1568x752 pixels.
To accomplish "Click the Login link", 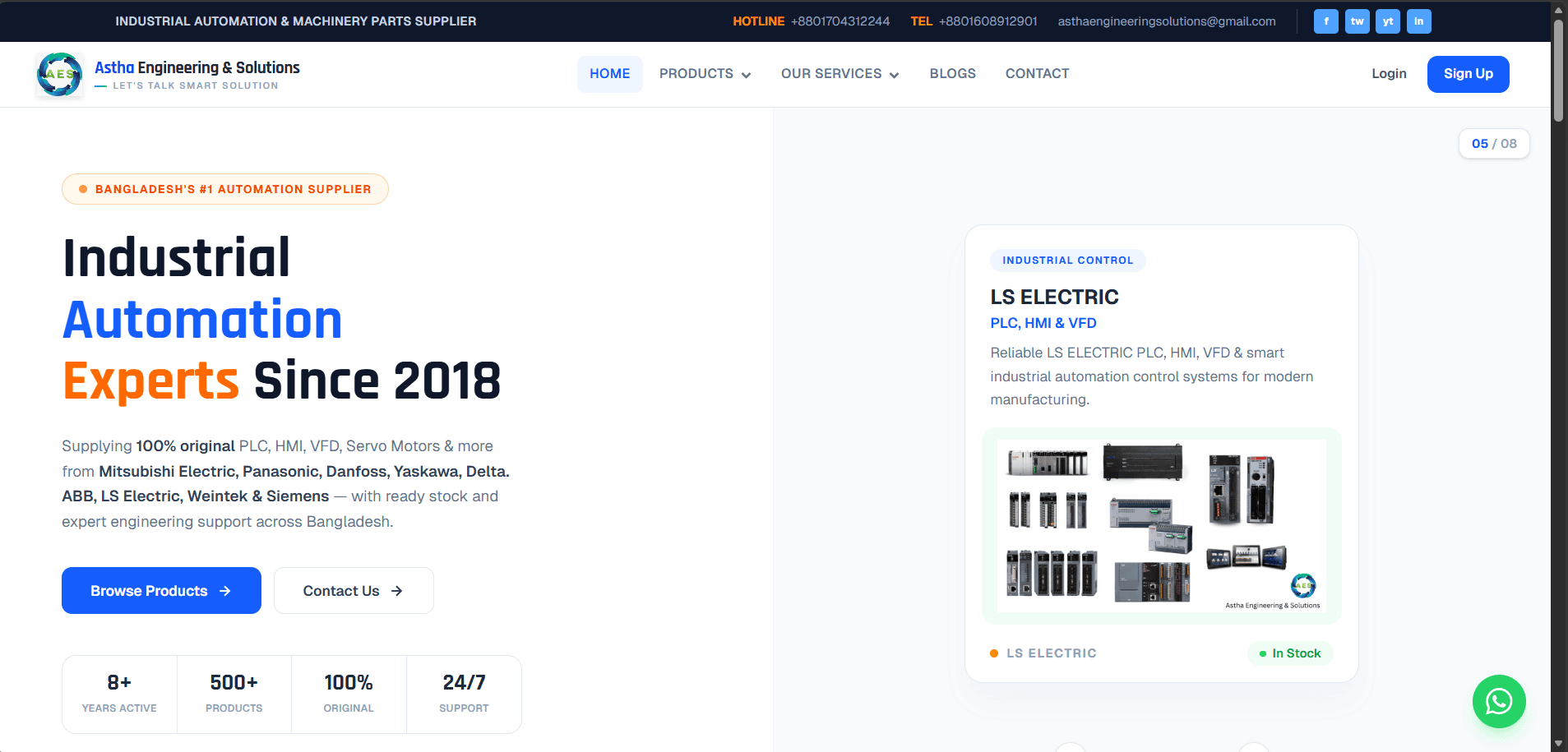I will click(1389, 74).
